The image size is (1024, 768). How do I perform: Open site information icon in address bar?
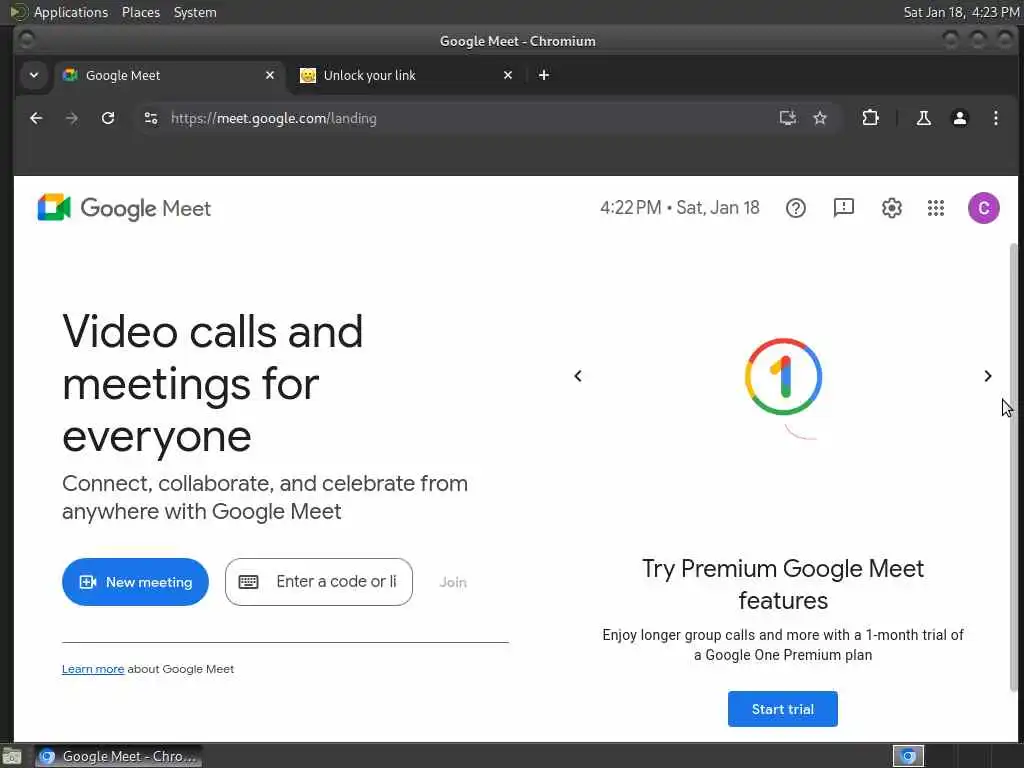151,118
